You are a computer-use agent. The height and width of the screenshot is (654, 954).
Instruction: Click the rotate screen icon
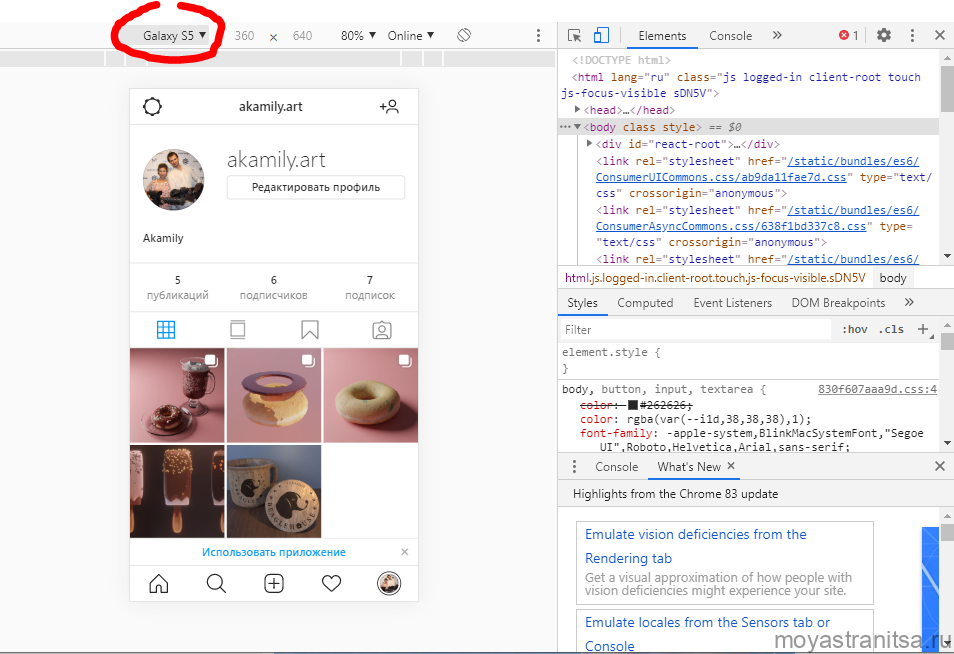pos(464,35)
